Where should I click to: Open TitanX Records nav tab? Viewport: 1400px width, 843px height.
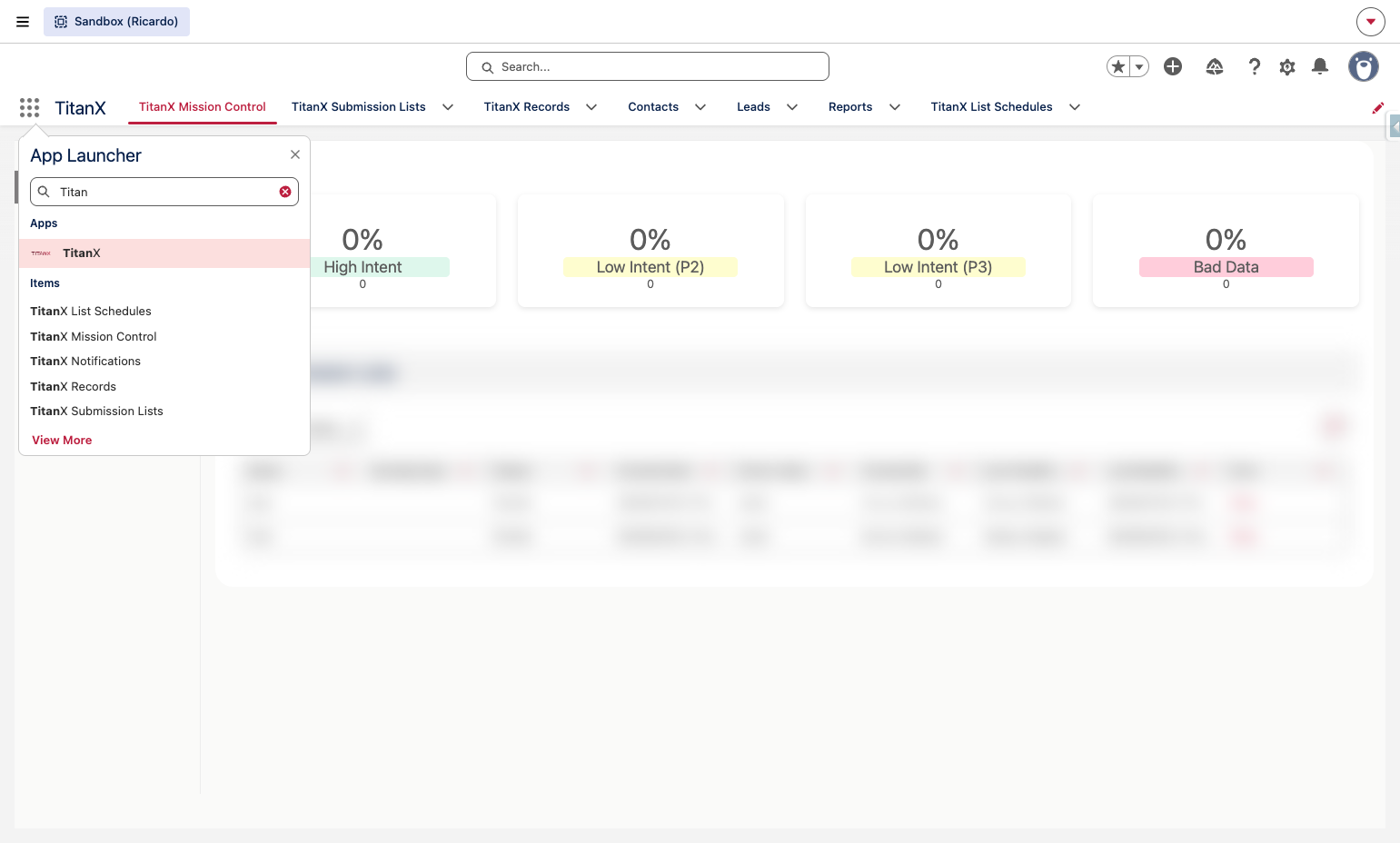point(527,107)
